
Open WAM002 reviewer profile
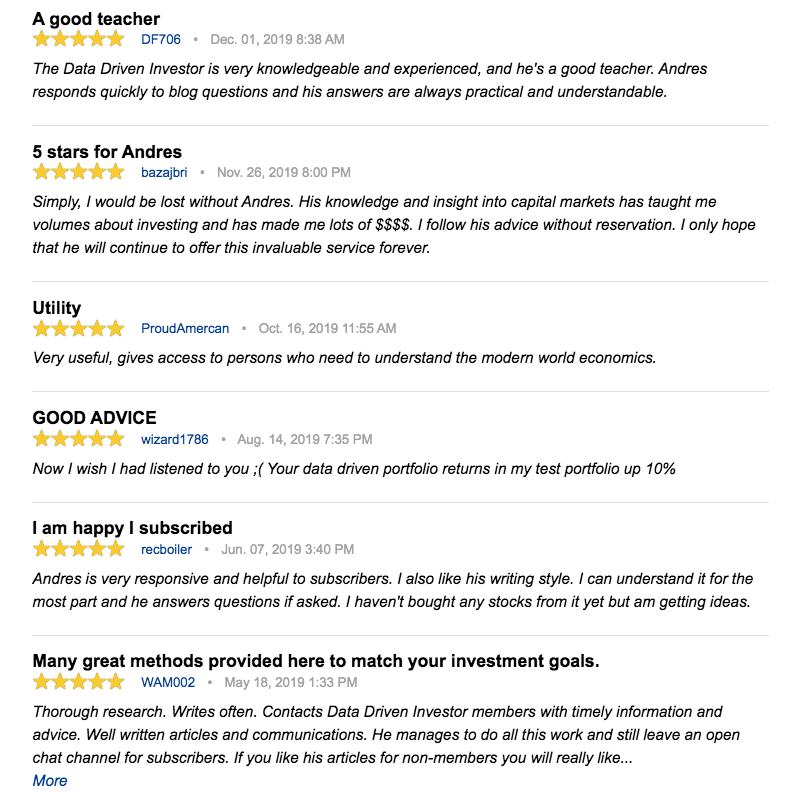tap(166, 682)
